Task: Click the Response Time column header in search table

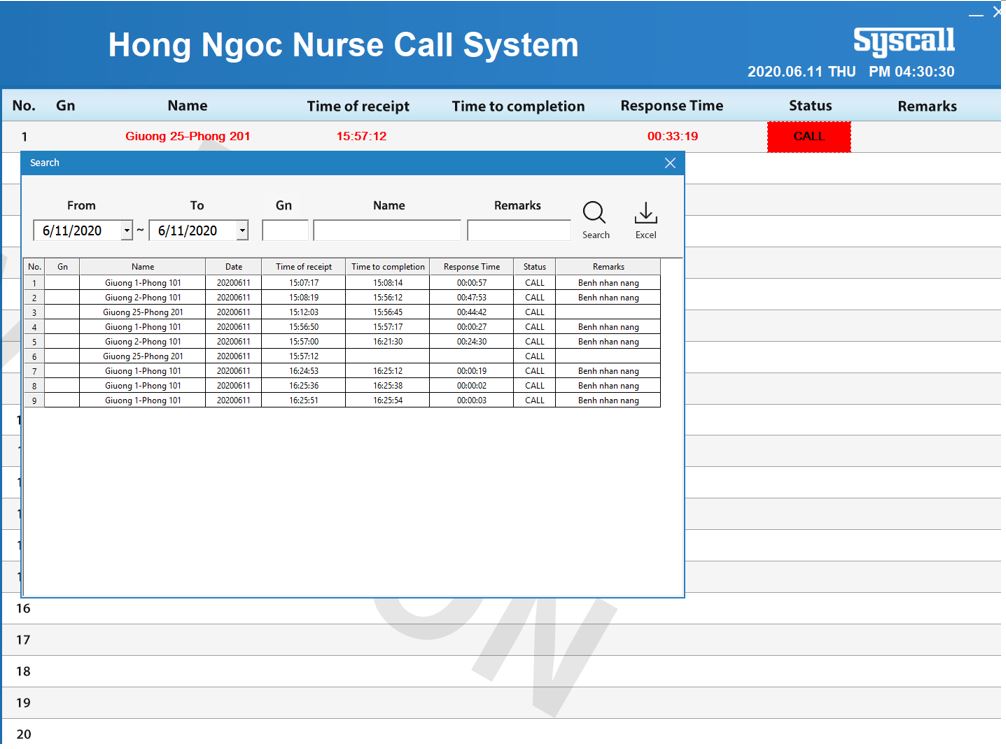Action: [x=471, y=267]
